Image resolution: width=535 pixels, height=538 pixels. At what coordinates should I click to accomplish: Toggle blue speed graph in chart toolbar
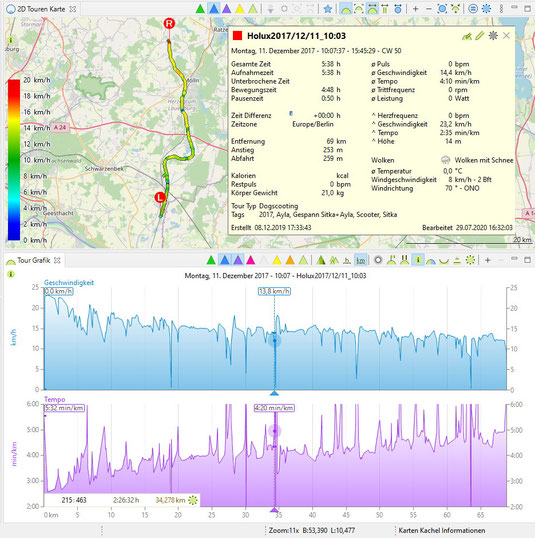coord(224,260)
